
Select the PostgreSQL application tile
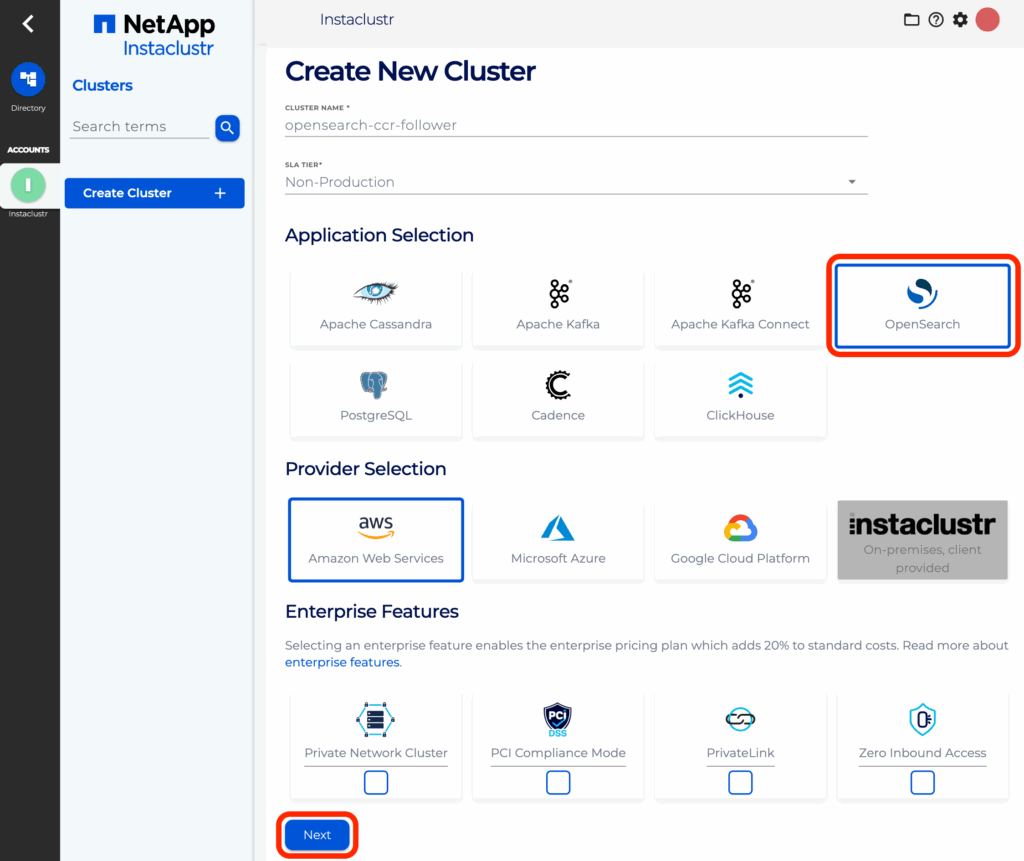[x=375, y=397]
